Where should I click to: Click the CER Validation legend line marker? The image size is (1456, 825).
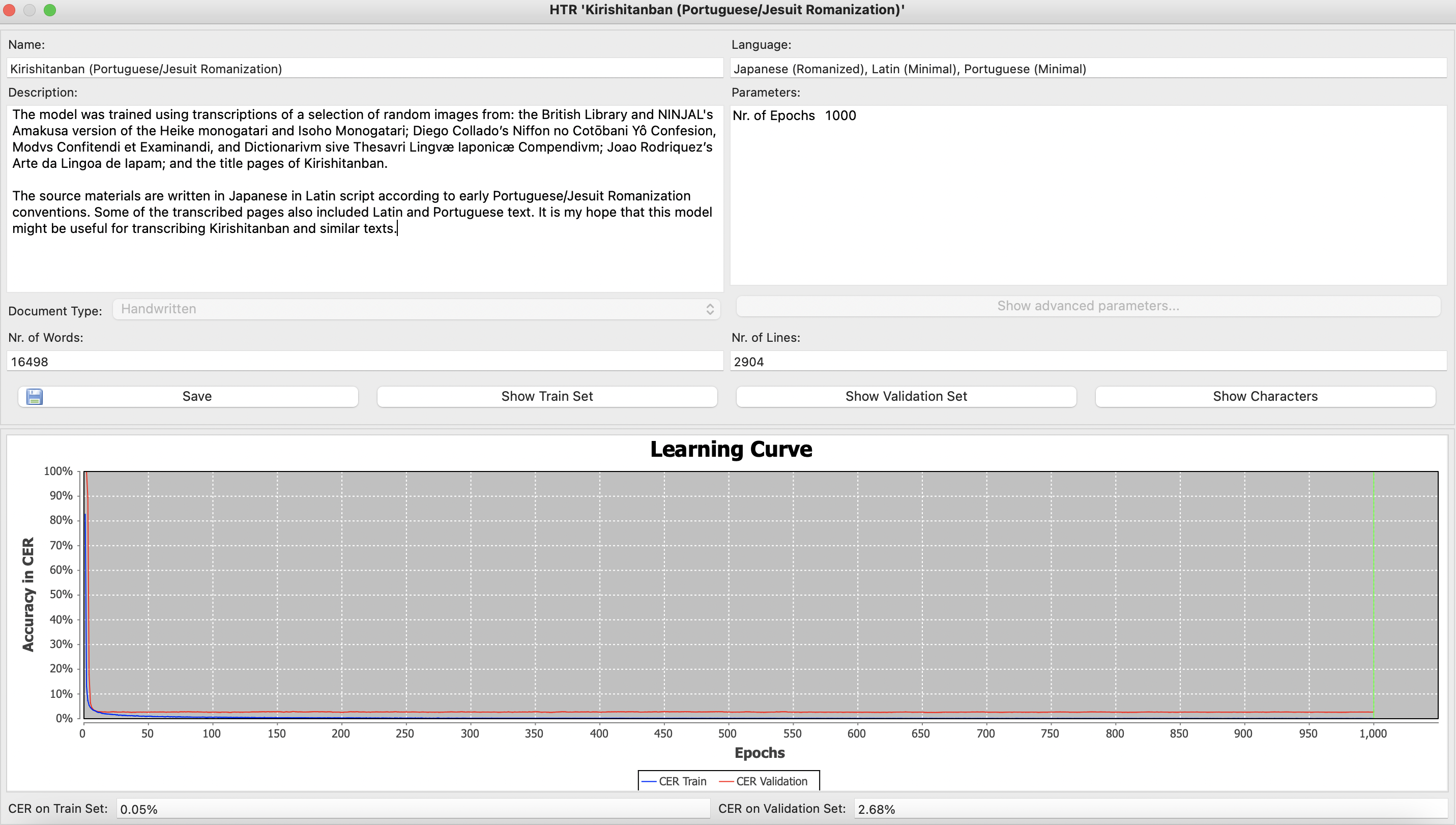point(726,782)
